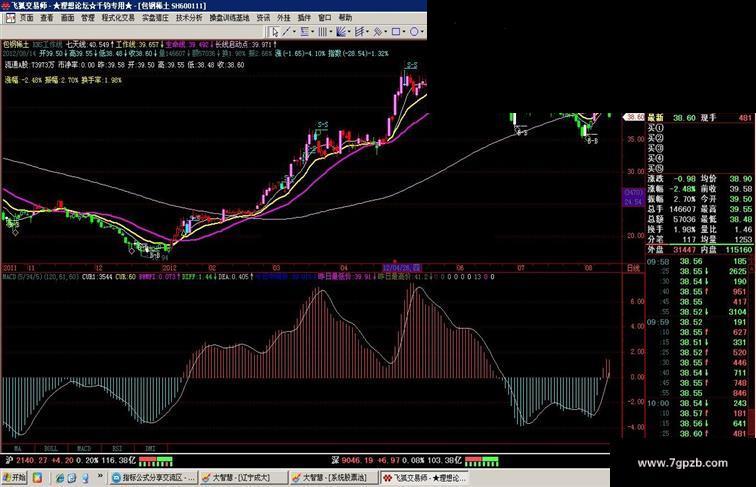Expand regression channel tool dropdown arrow

[x=386, y=31]
